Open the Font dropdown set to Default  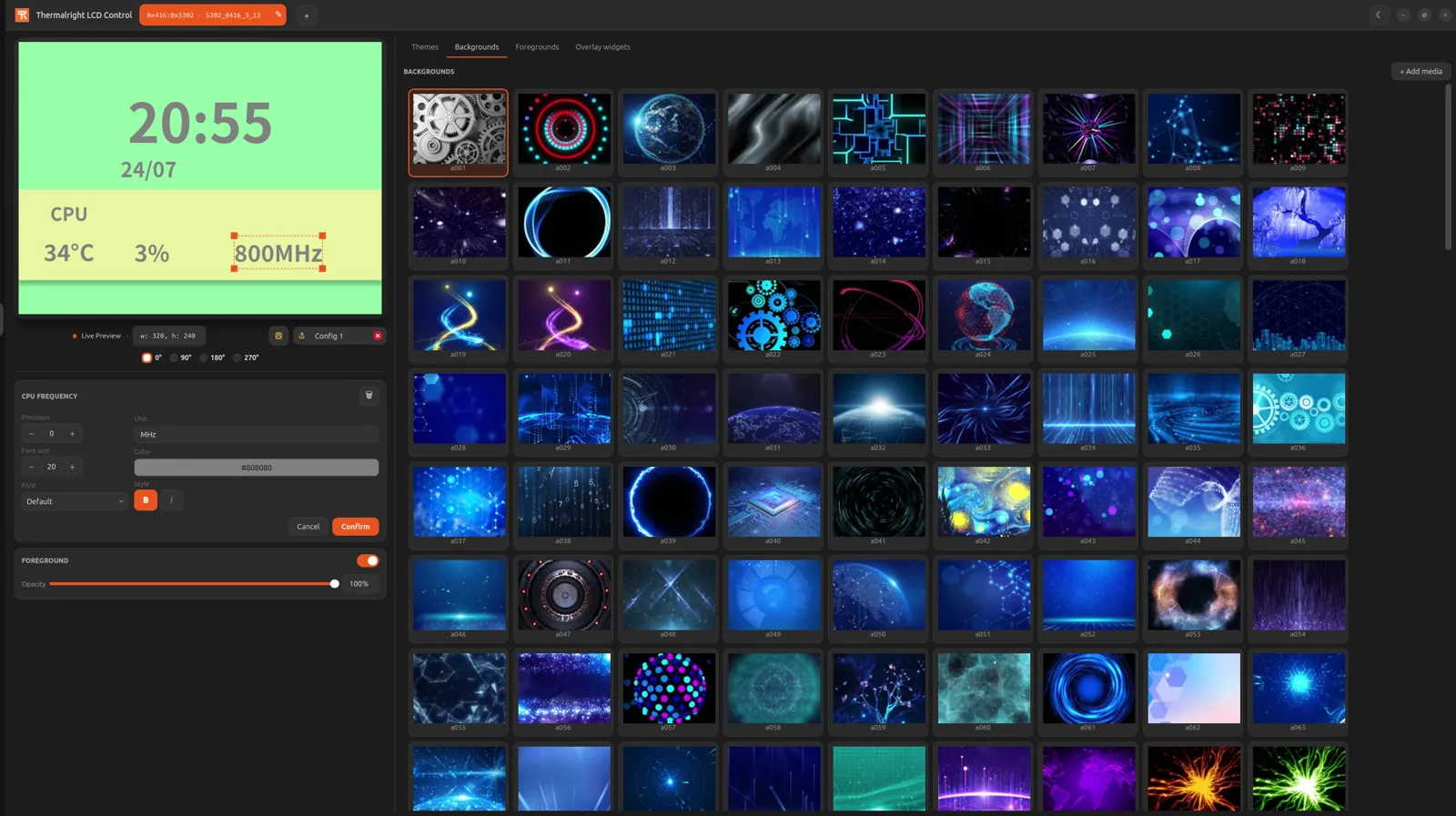tap(75, 501)
